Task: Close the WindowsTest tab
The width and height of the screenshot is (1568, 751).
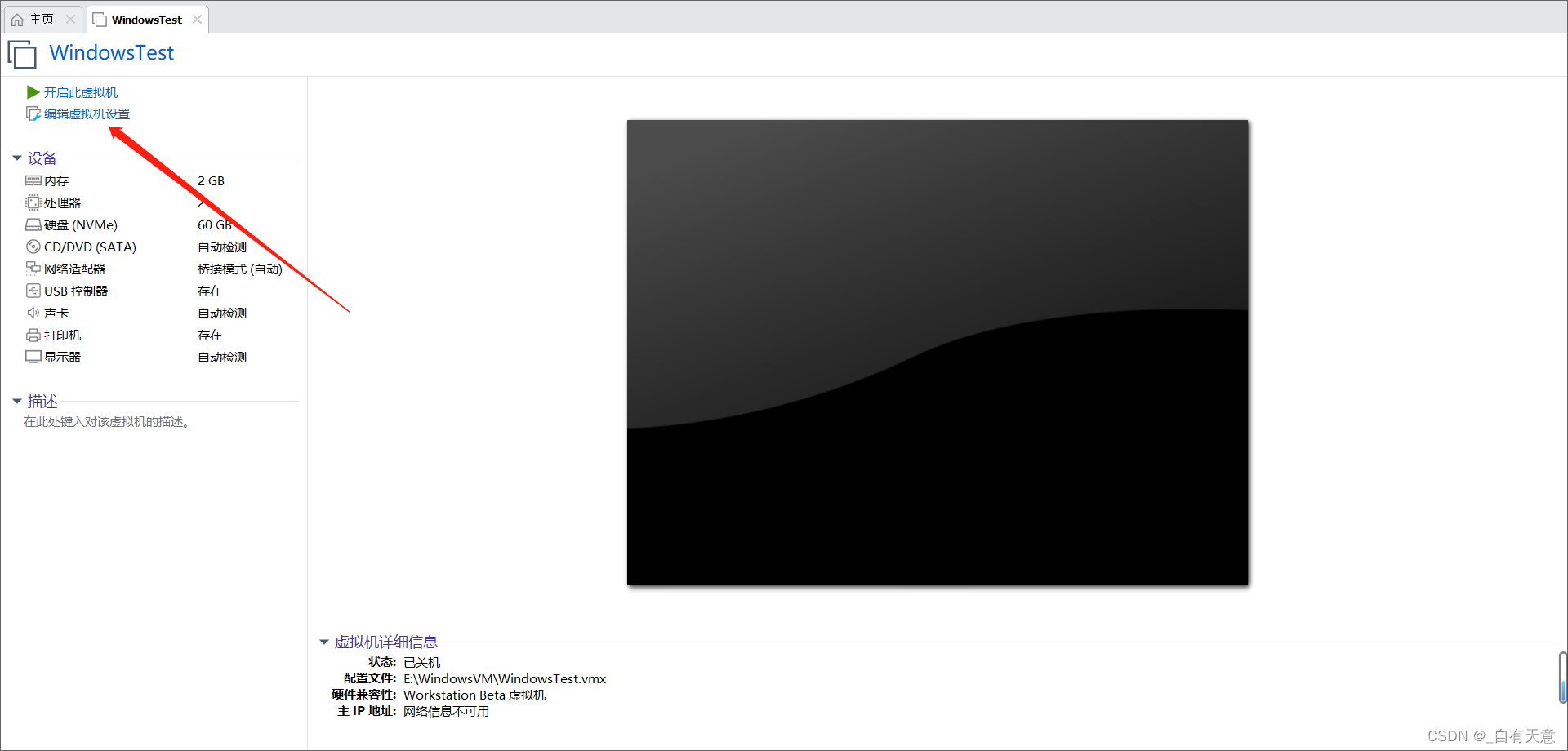Action: pyautogui.click(x=197, y=20)
